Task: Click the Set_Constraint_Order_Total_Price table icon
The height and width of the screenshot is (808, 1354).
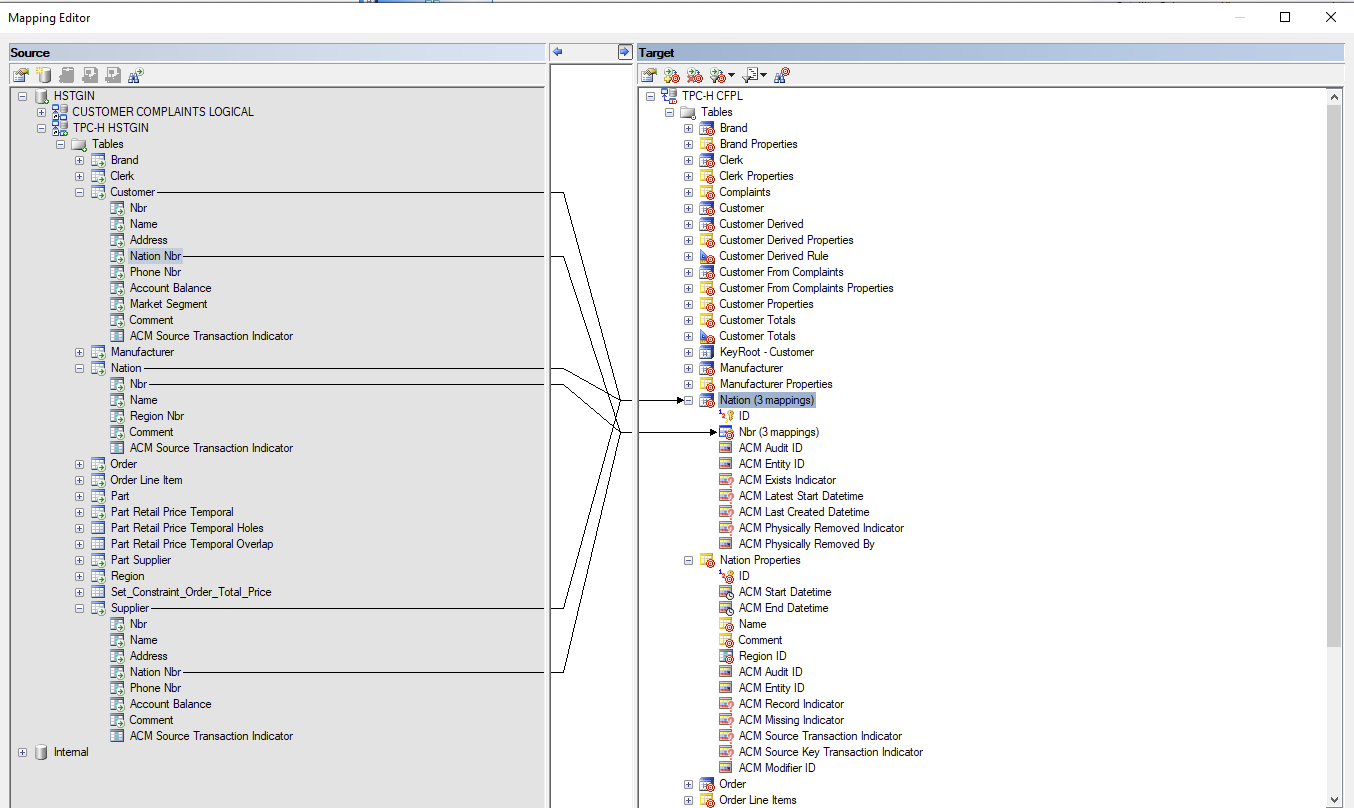Action: pos(98,592)
